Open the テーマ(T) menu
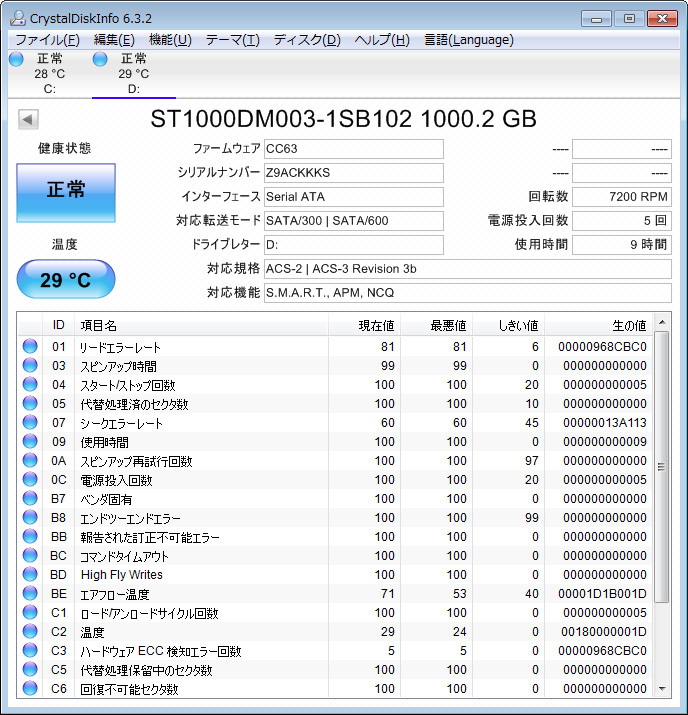Viewport: 688px width, 715px height. [232, 40]
